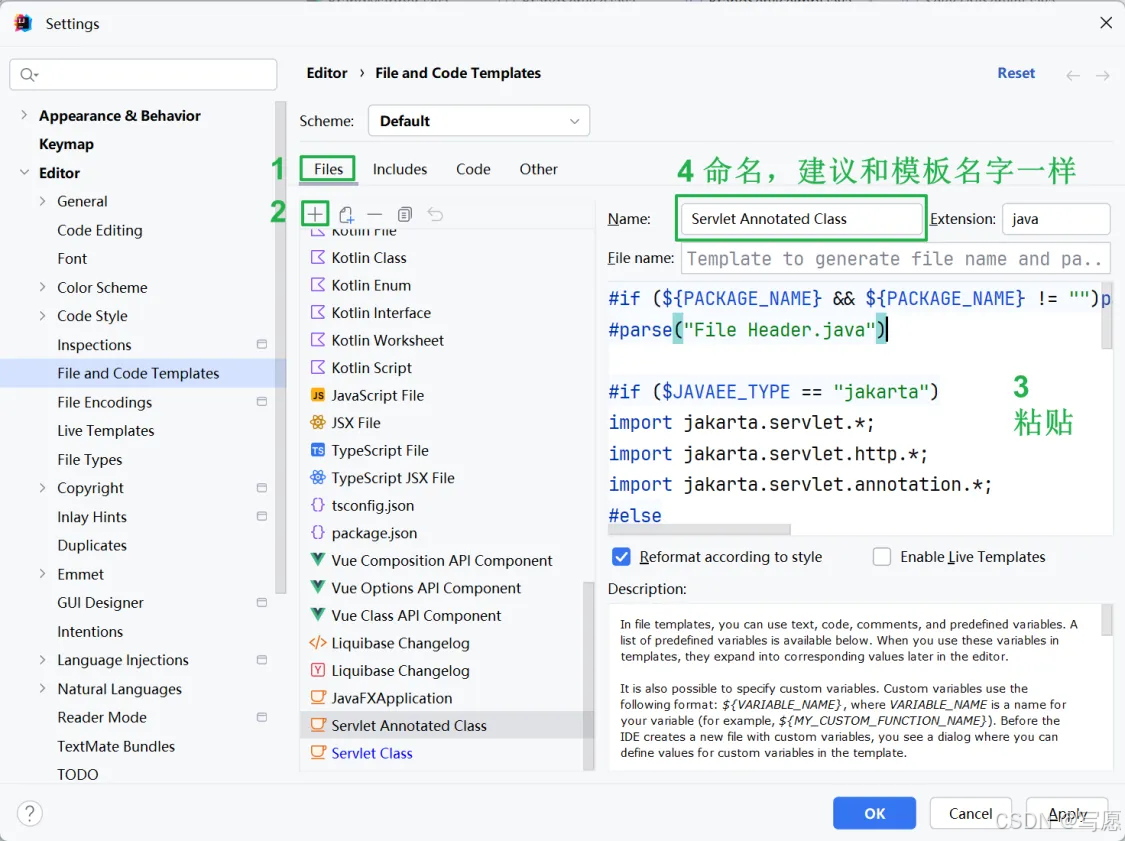Click the OK button
This screenshot has width=1125, height=841.
(x=874, y=813)
